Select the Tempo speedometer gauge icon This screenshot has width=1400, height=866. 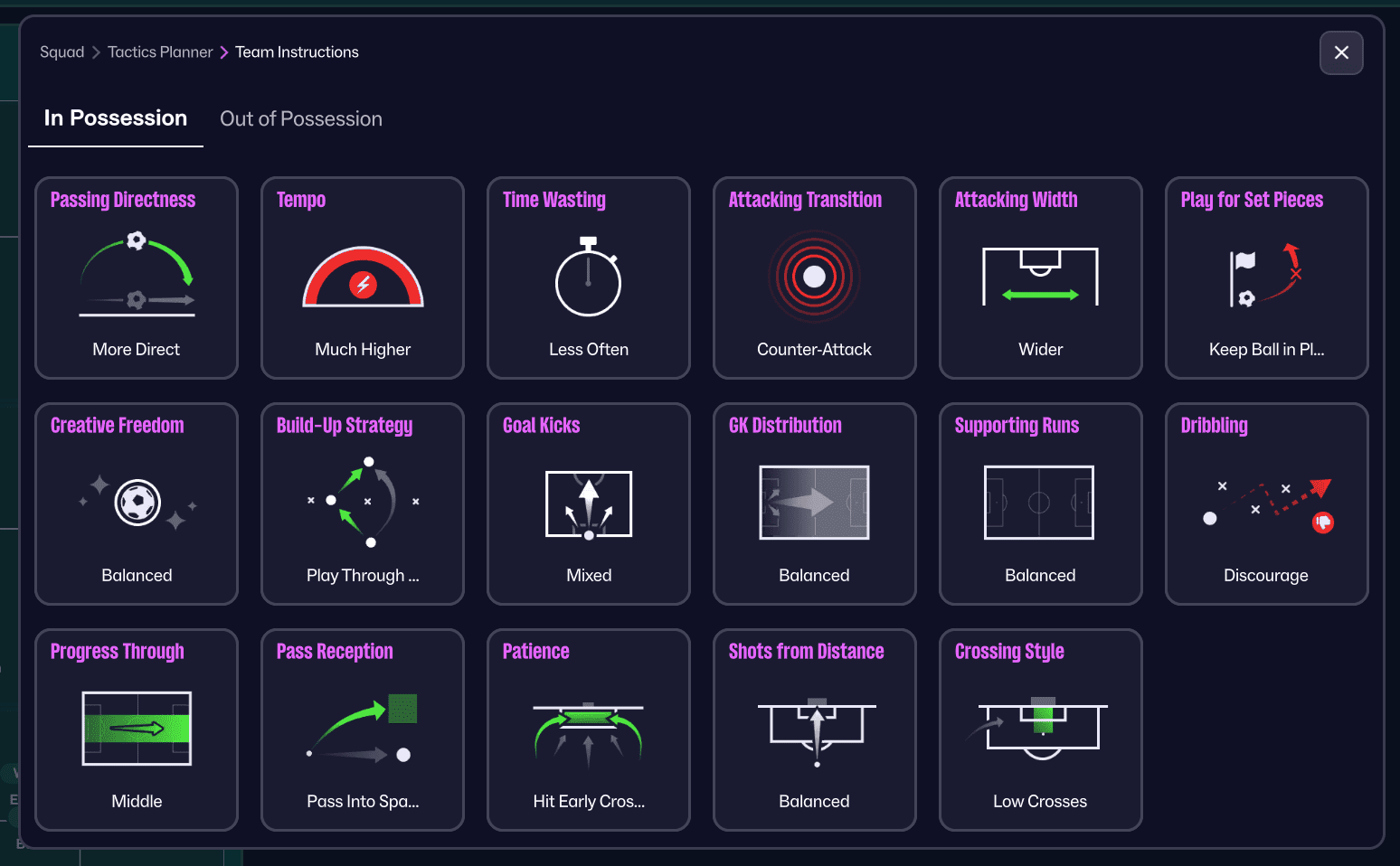click(363, 277)
